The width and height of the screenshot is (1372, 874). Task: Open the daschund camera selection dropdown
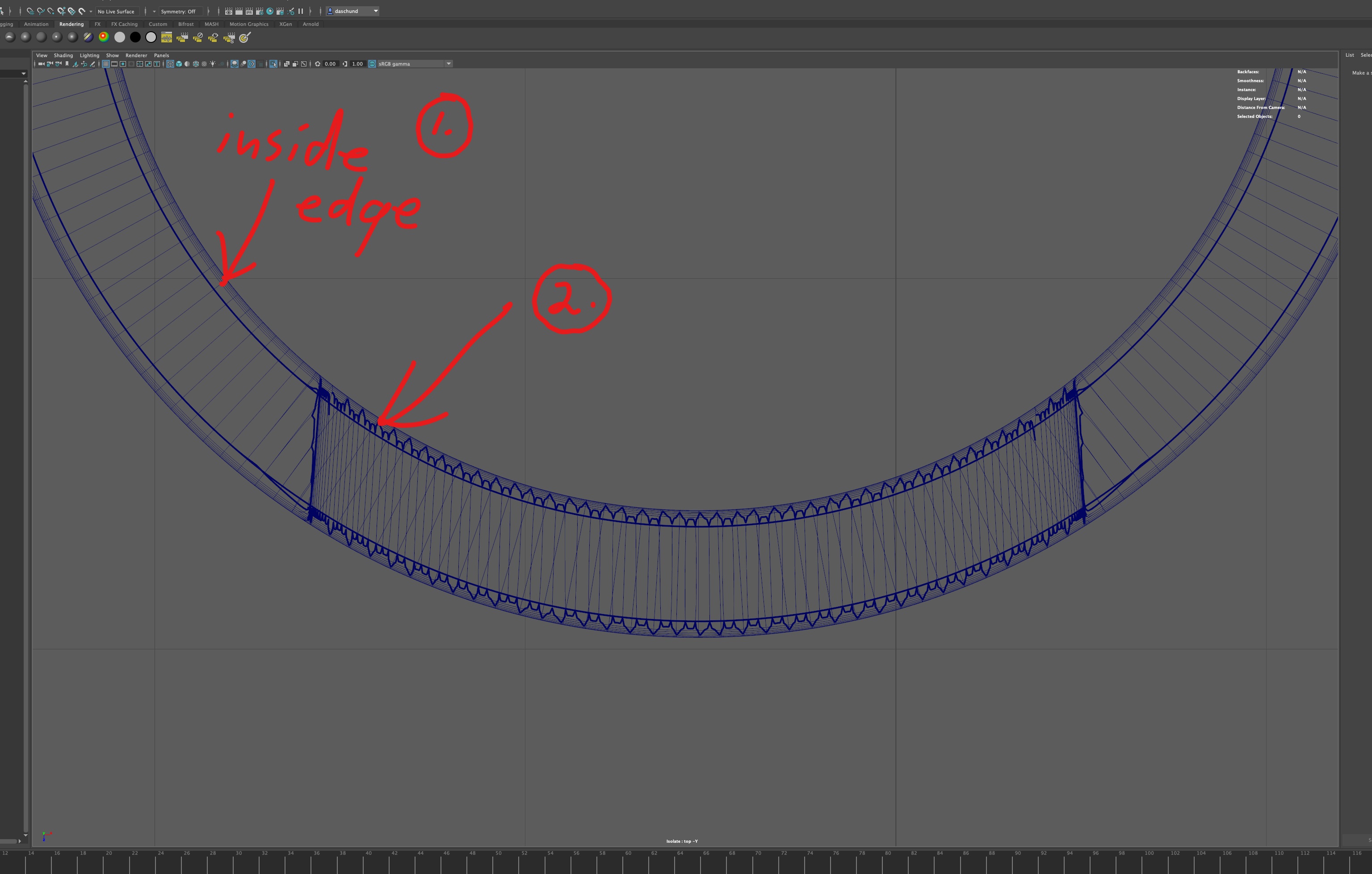tap(352, 11)
